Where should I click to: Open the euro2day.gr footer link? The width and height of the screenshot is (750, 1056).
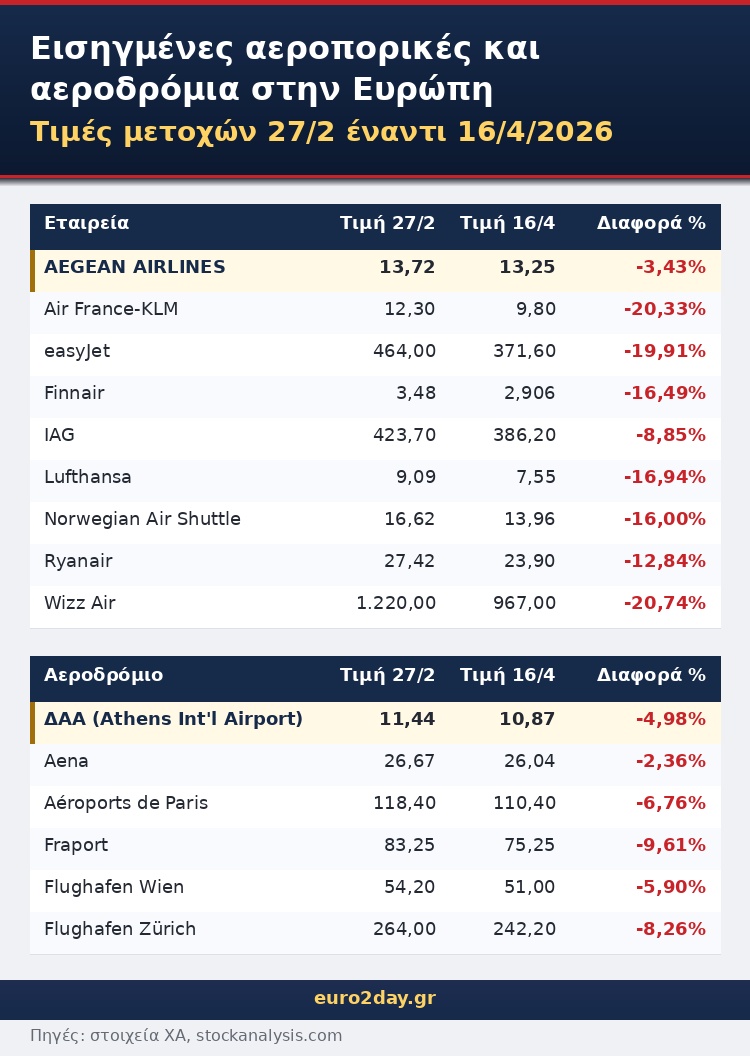375,998
